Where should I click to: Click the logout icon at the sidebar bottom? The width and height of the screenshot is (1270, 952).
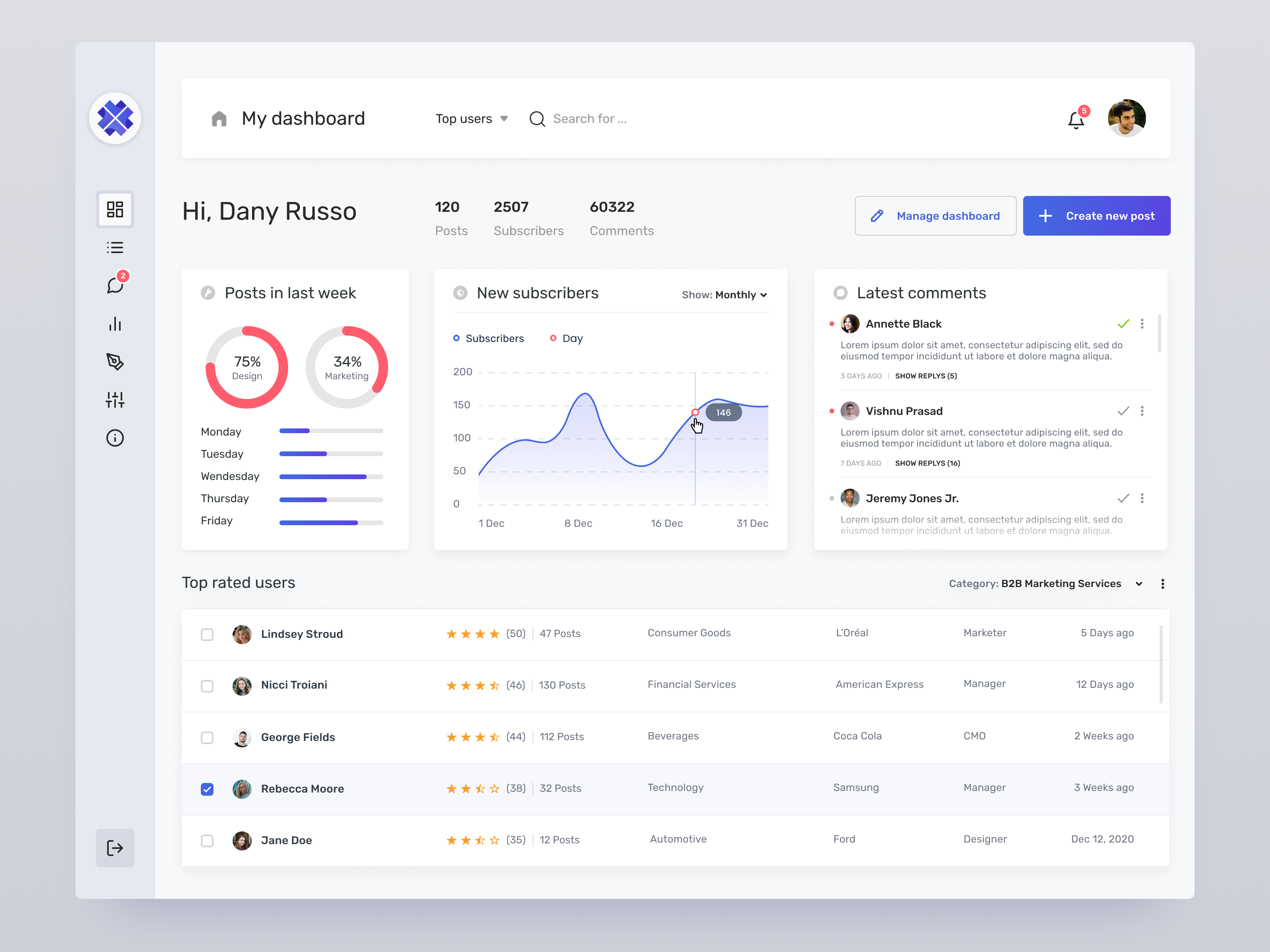(x=115, y=848)
